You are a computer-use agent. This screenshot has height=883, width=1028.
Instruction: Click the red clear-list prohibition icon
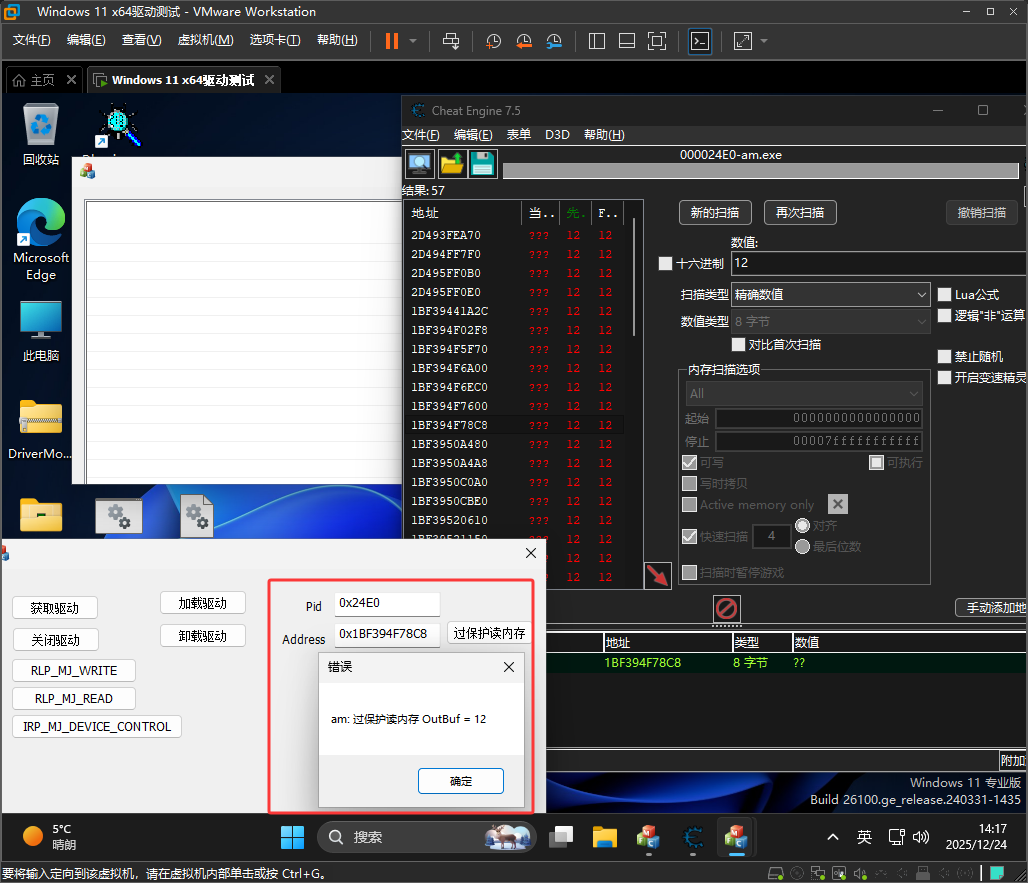726,609
